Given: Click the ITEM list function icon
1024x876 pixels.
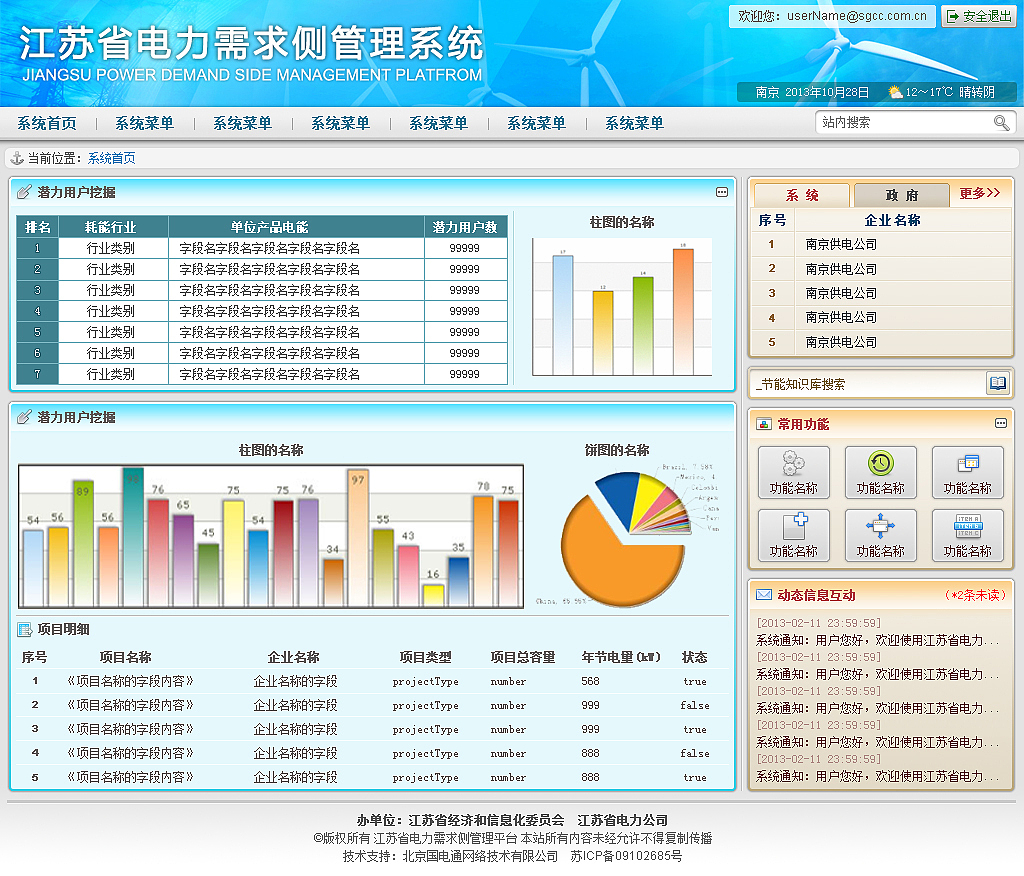Looking at the screenshot, I should click(969, 527).
